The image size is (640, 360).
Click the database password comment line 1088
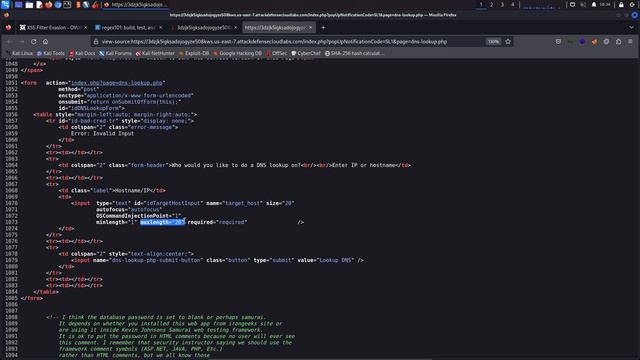(x=156, y=317)
